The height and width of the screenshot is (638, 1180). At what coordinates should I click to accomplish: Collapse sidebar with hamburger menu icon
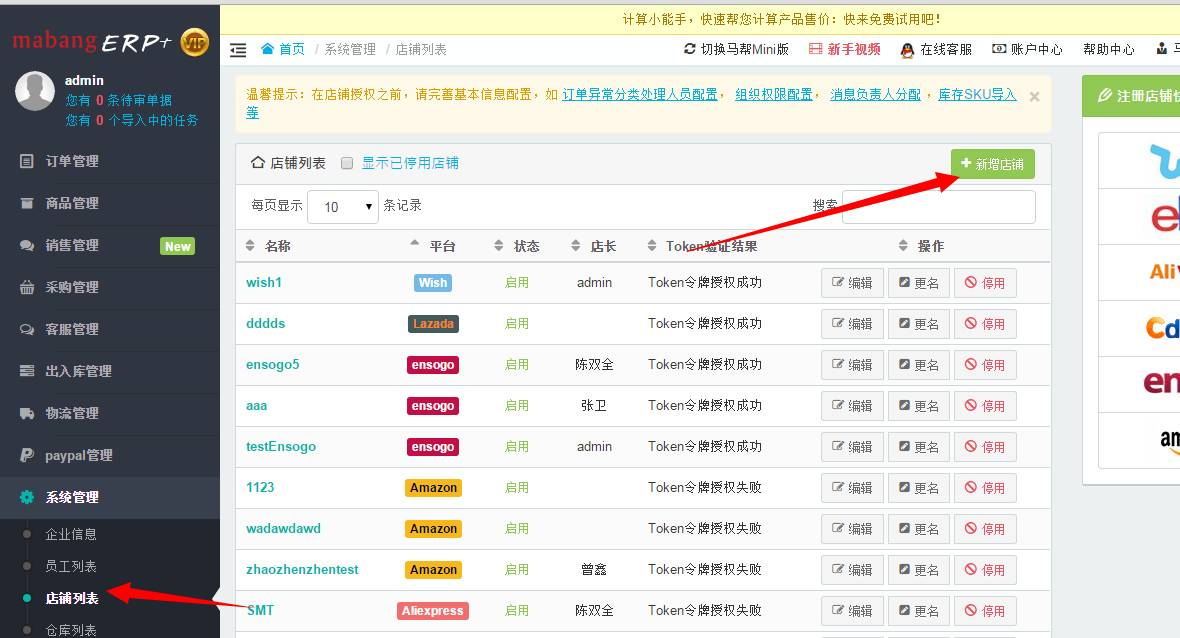click(x=238, y=50)
